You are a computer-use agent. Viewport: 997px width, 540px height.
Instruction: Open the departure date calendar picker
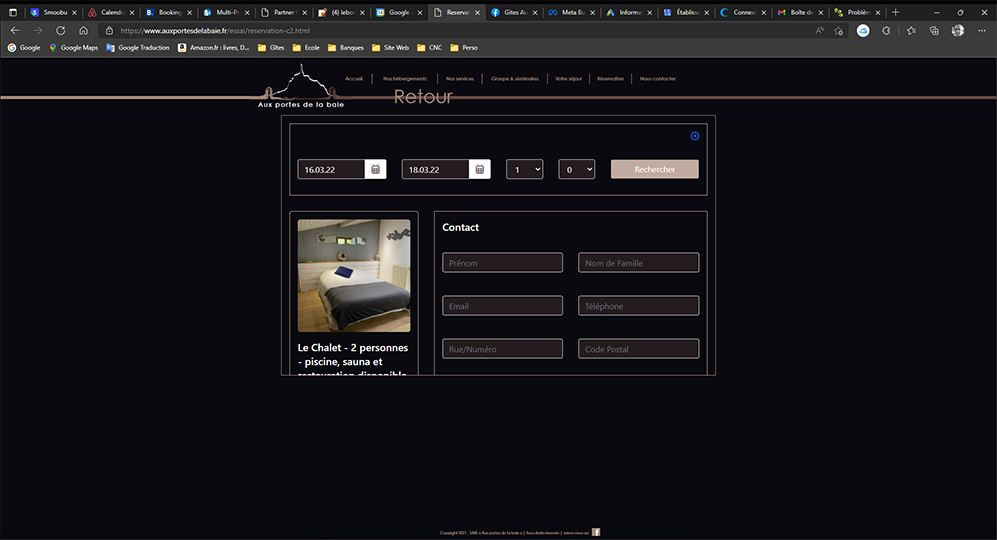click(479, 169)
